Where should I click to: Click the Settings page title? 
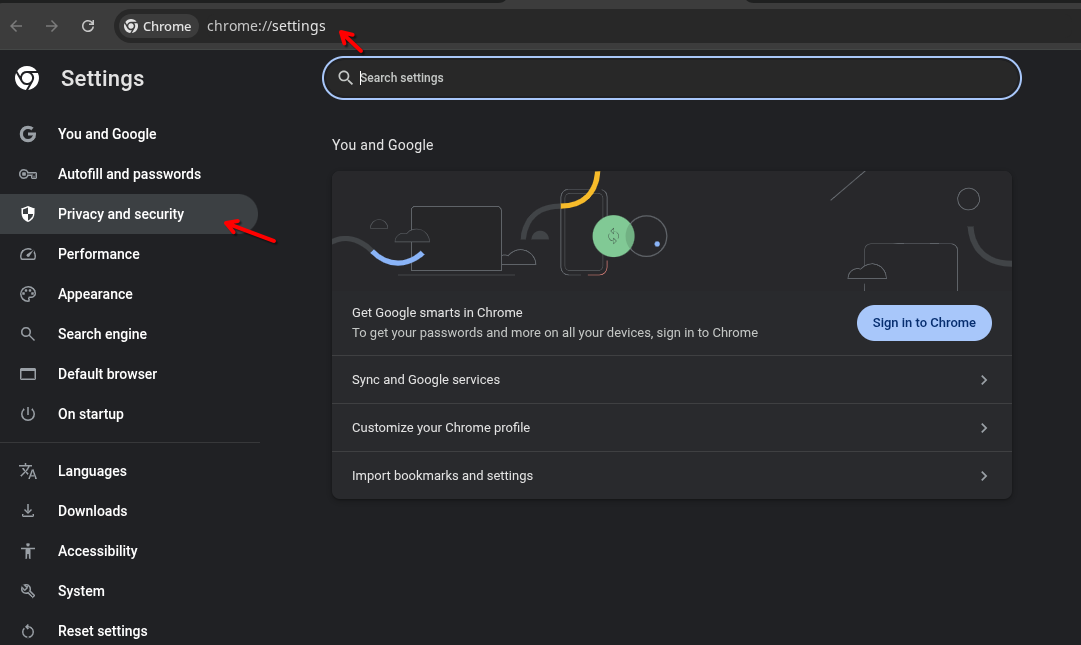click(102, 79)
